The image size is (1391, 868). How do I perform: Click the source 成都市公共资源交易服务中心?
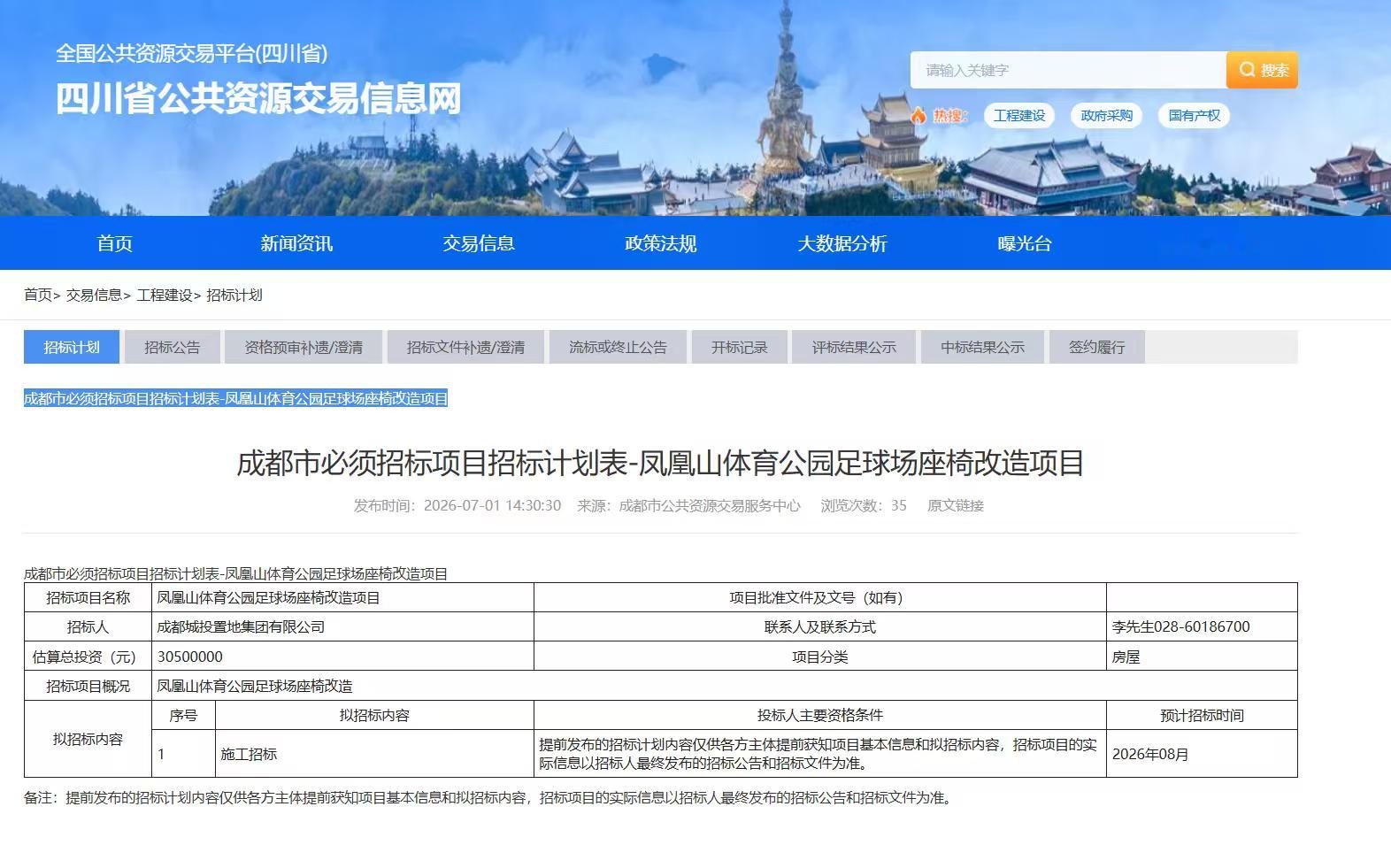click(x=710, y=505)
